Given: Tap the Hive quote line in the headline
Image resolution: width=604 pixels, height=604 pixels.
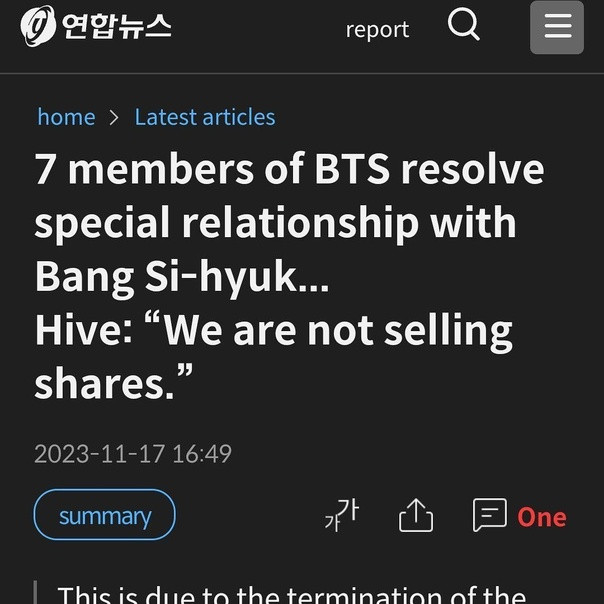Looking at the screenshot, I should click(x=274, y=331).
